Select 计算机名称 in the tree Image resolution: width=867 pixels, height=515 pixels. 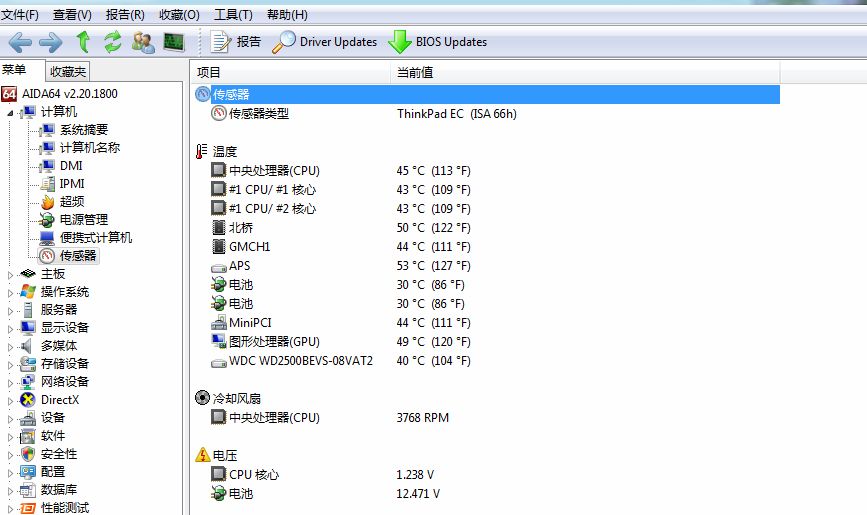pos(90,148)
